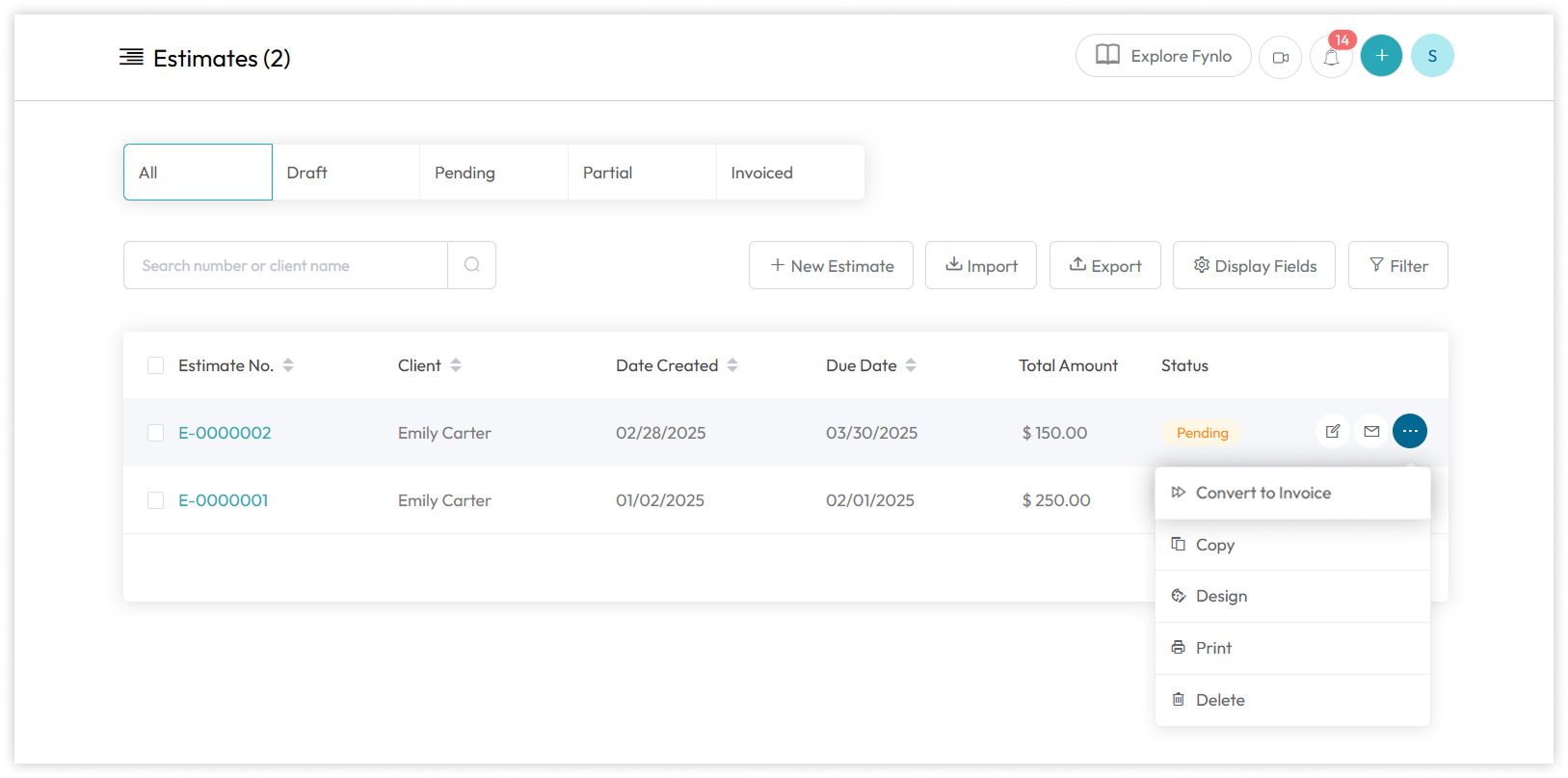
Task: Click Emily Carter in the E-0000001 row
Action: point(444,500)
